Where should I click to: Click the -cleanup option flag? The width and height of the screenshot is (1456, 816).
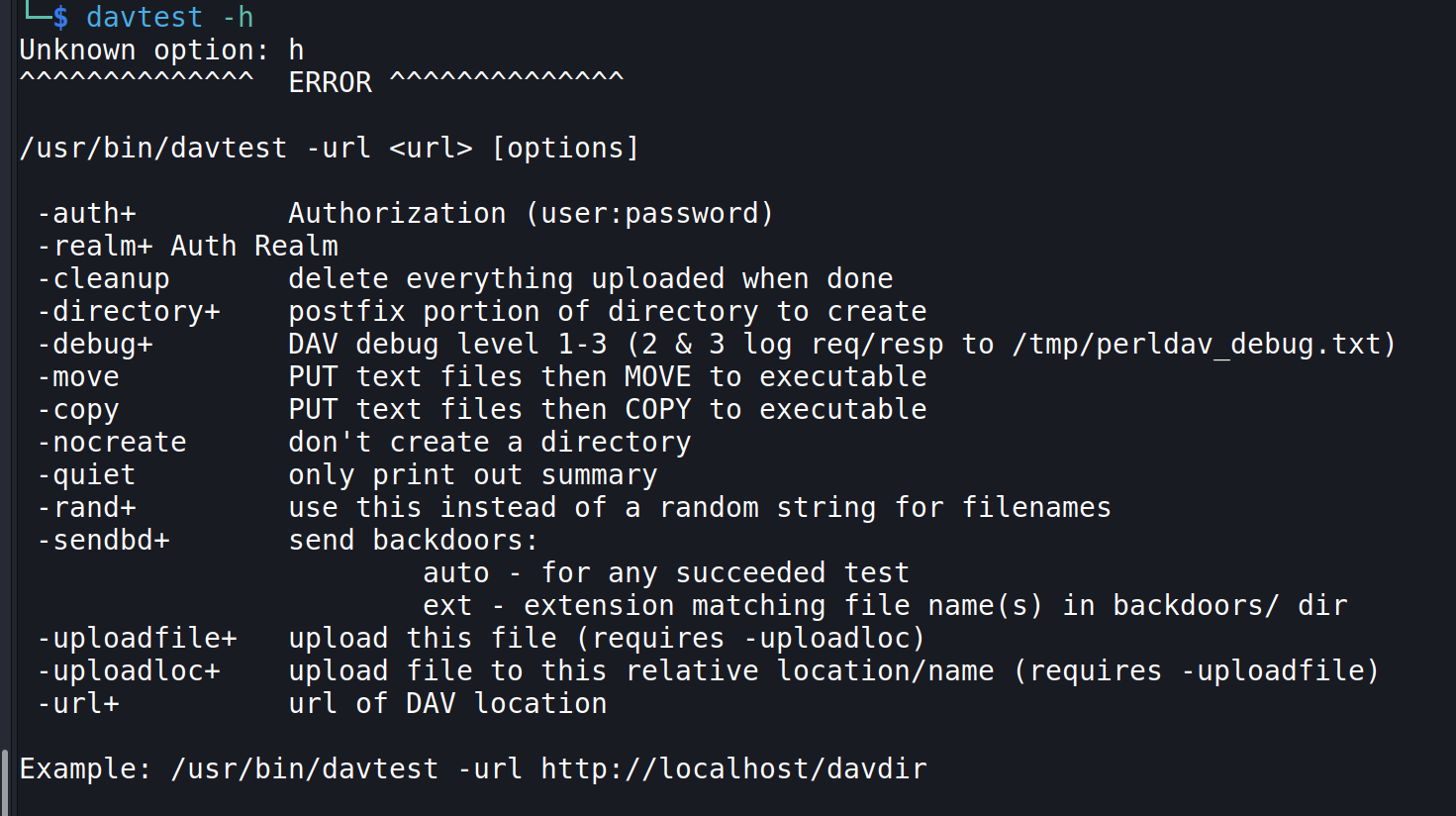[103, 279]
